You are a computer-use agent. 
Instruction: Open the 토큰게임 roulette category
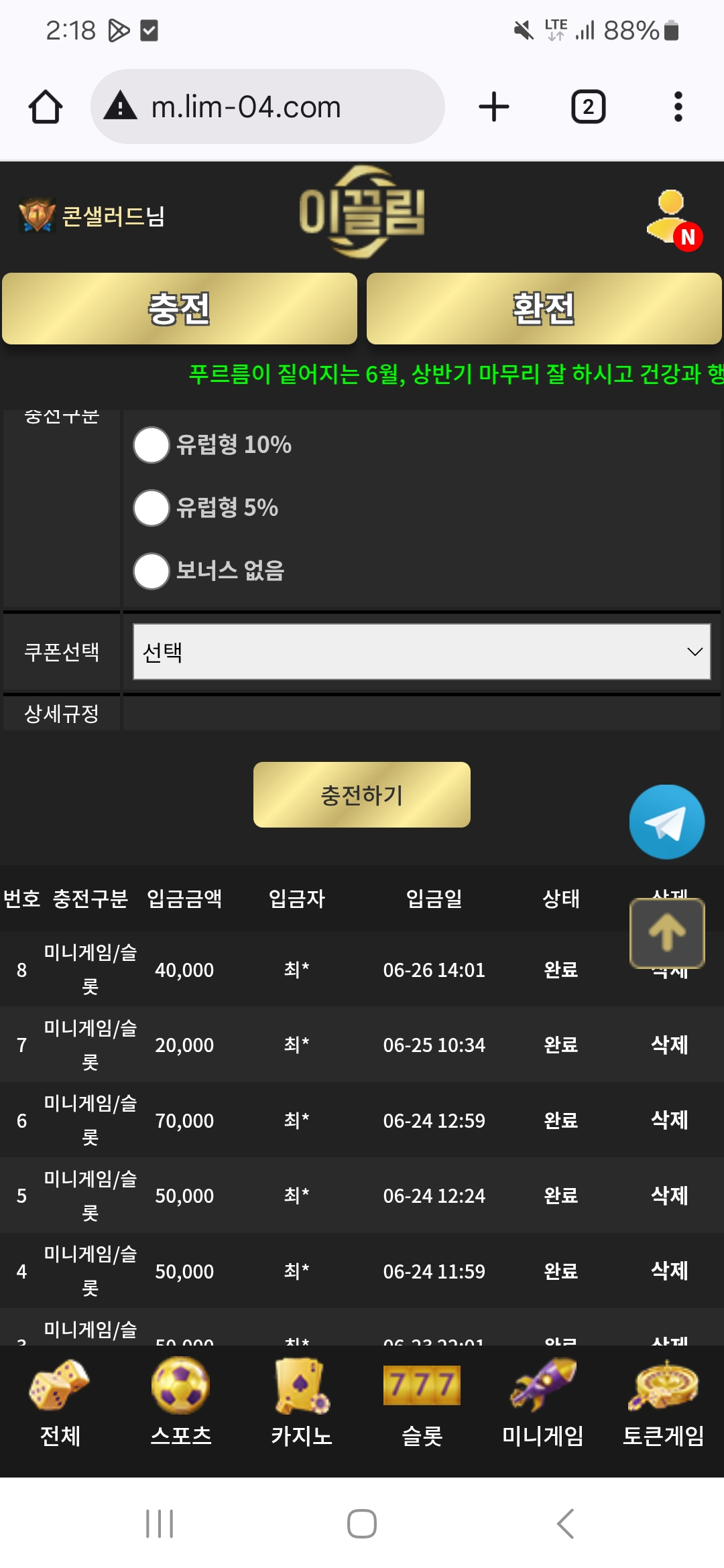[664, 1402]
